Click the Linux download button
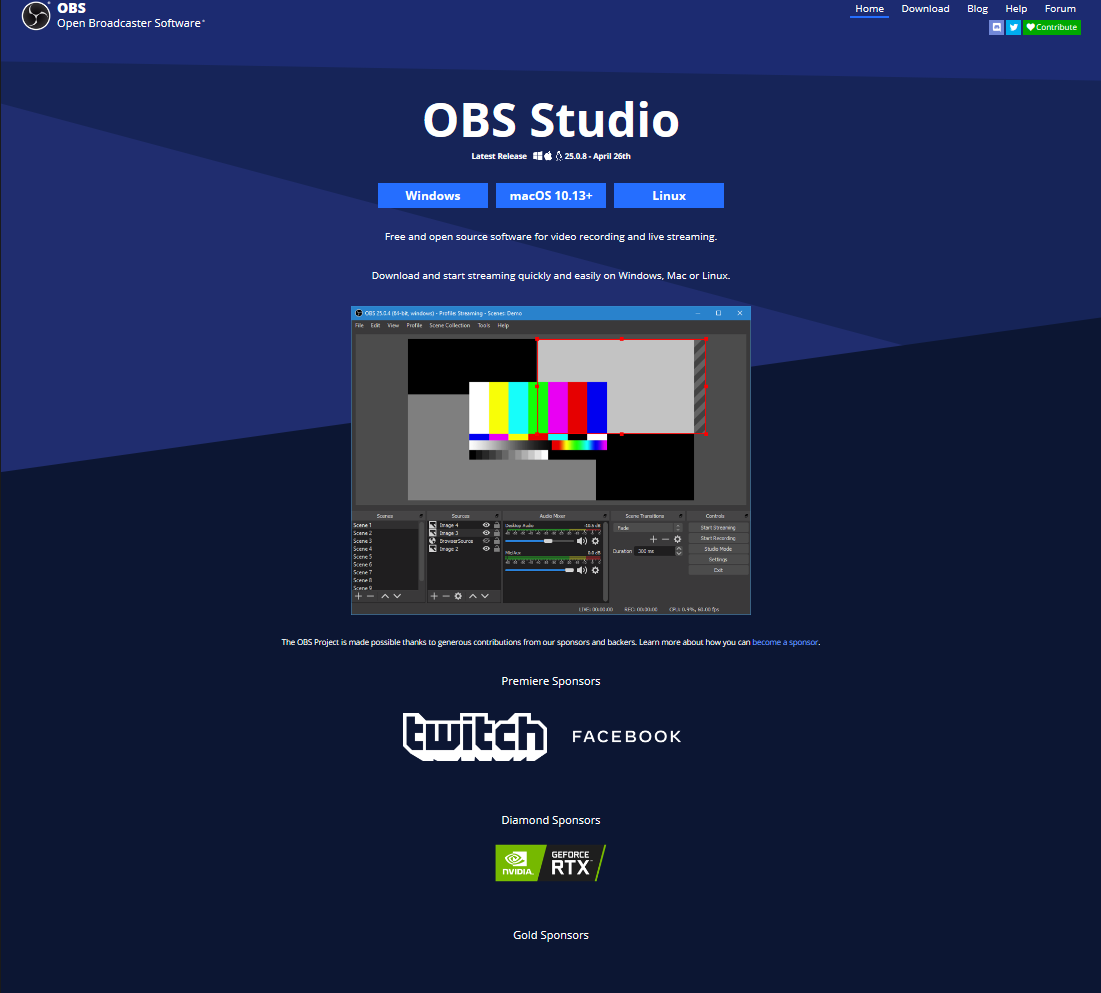Image resolution: width=1101 pixels, height=993 pixels. pyautogui.click(x=668, y=196)
